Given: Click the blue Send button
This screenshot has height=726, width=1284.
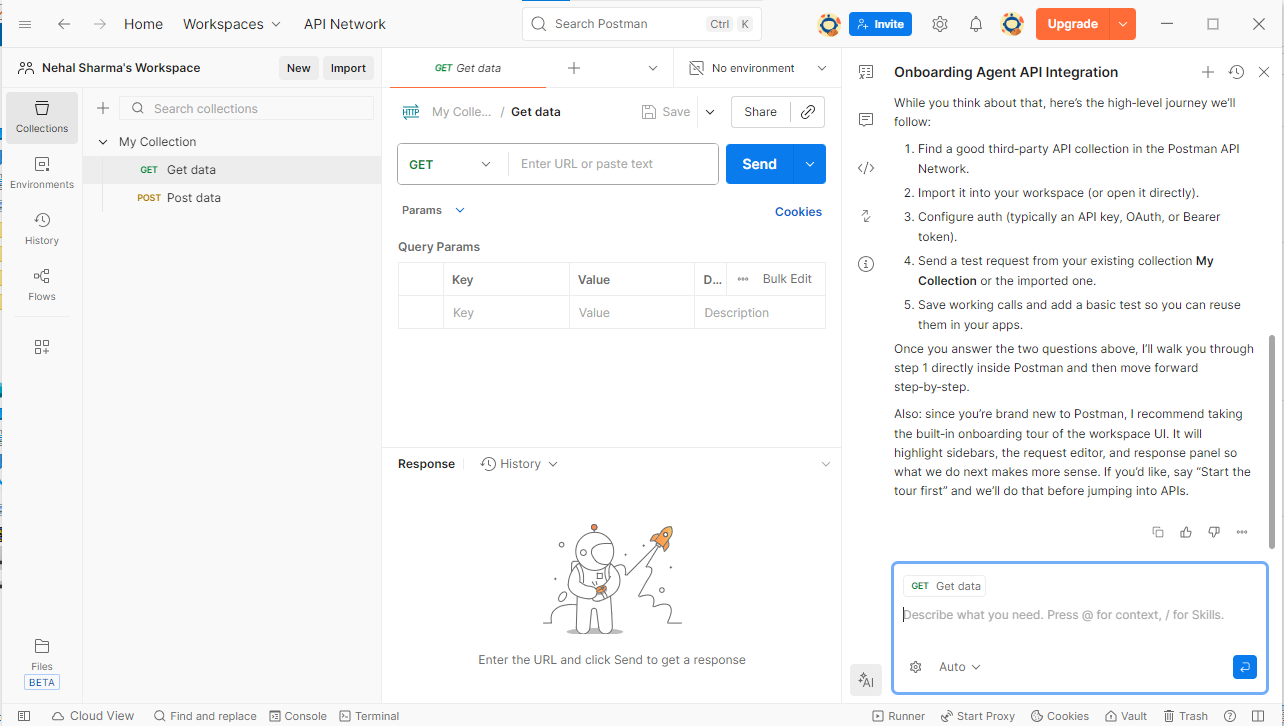Looking at the screenshot, I should 759,164.
